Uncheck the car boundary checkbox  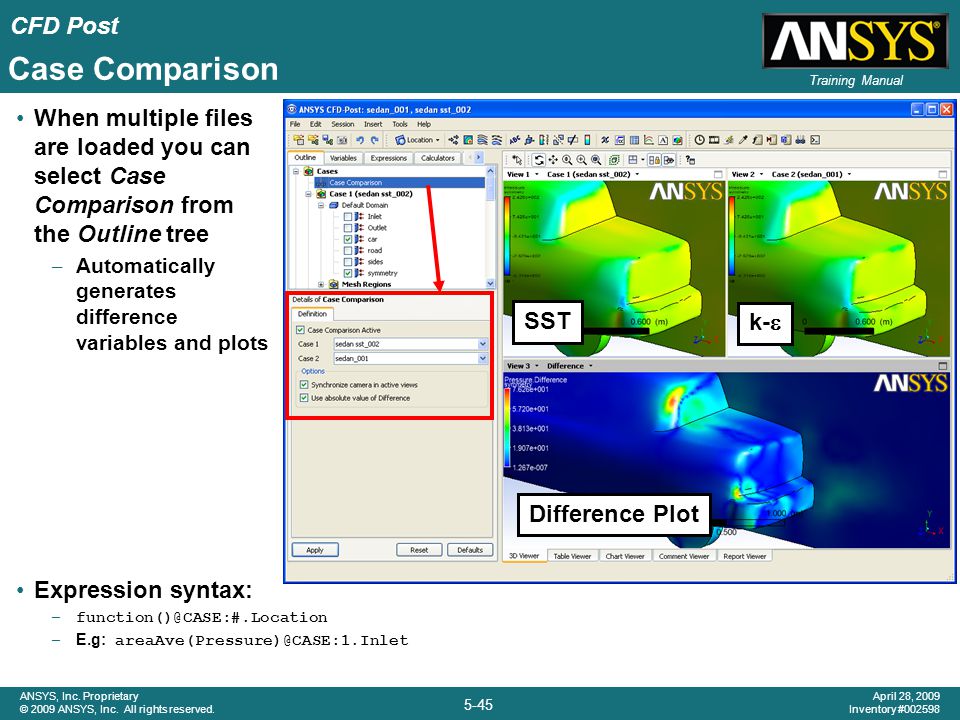click(x=348, y=239)
